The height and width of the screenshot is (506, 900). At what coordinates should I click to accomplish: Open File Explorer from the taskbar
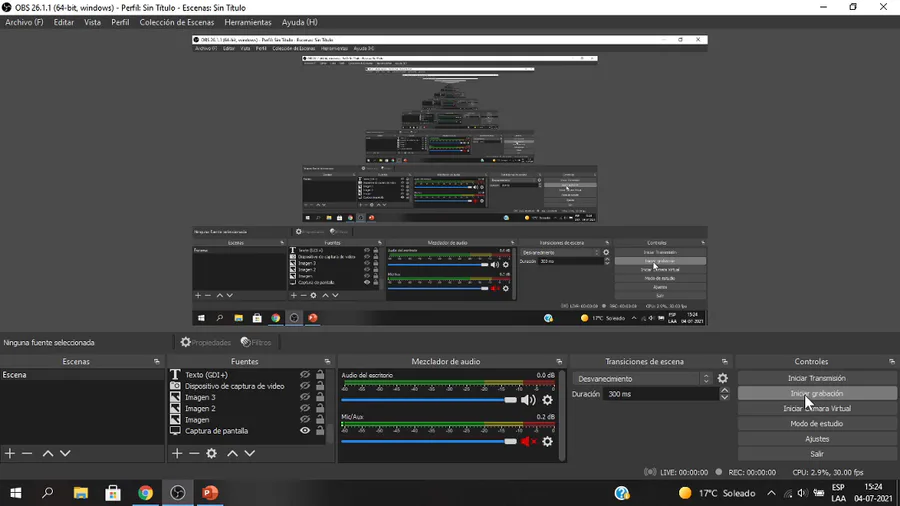[x=80, y=493]
